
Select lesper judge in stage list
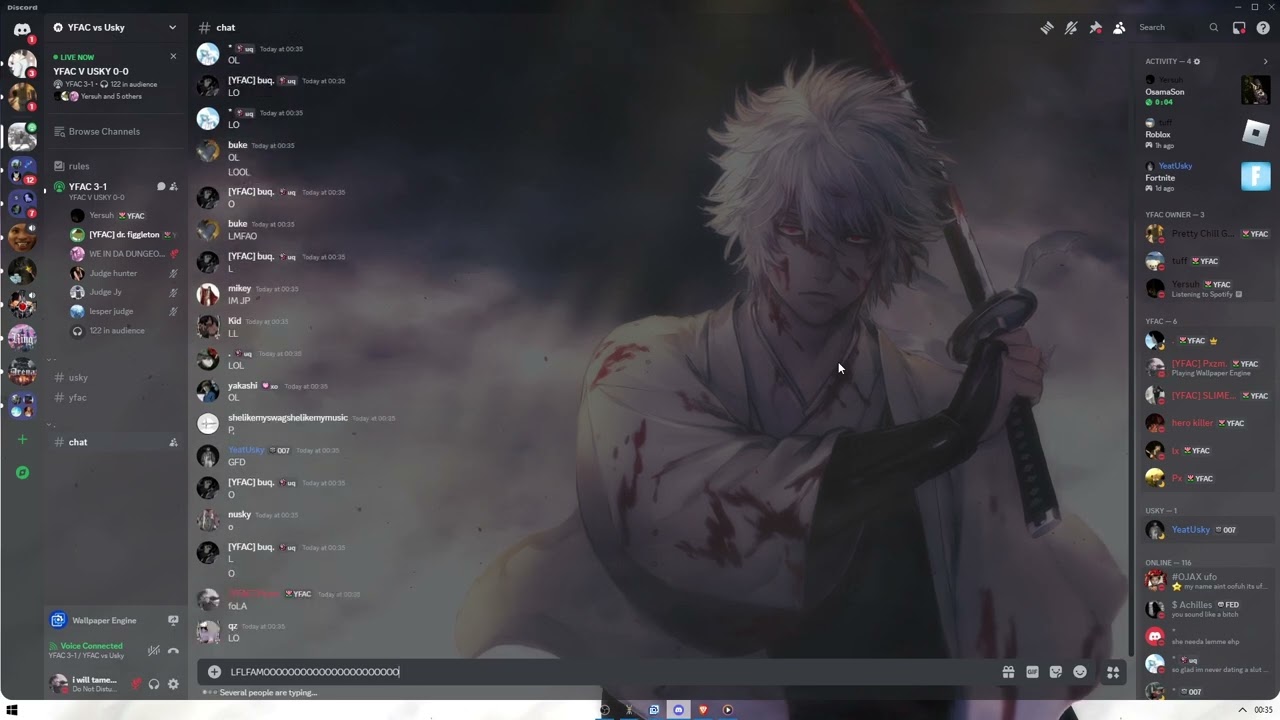click(x=124, y=311)
